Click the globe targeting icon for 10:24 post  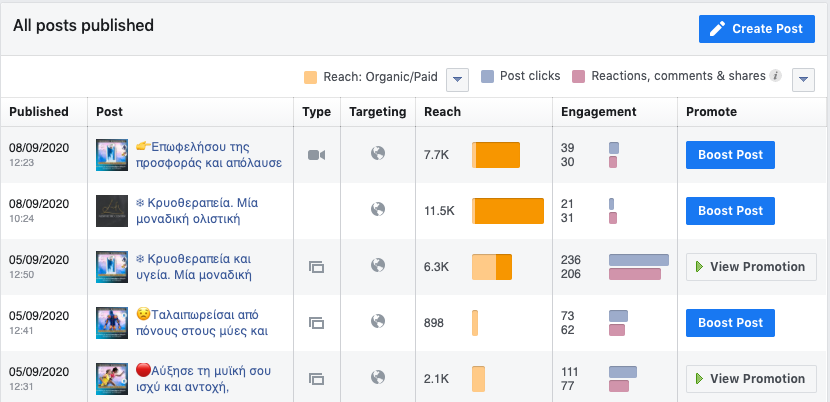[x=378, y=210]
